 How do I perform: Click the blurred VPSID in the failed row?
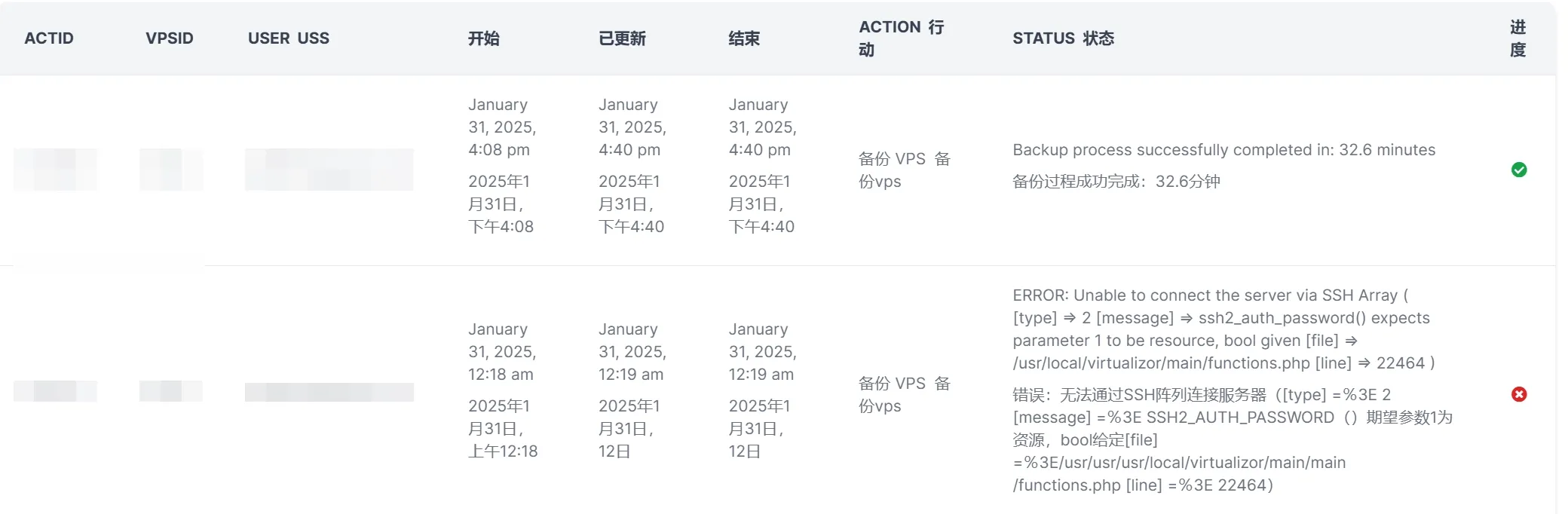171,391
